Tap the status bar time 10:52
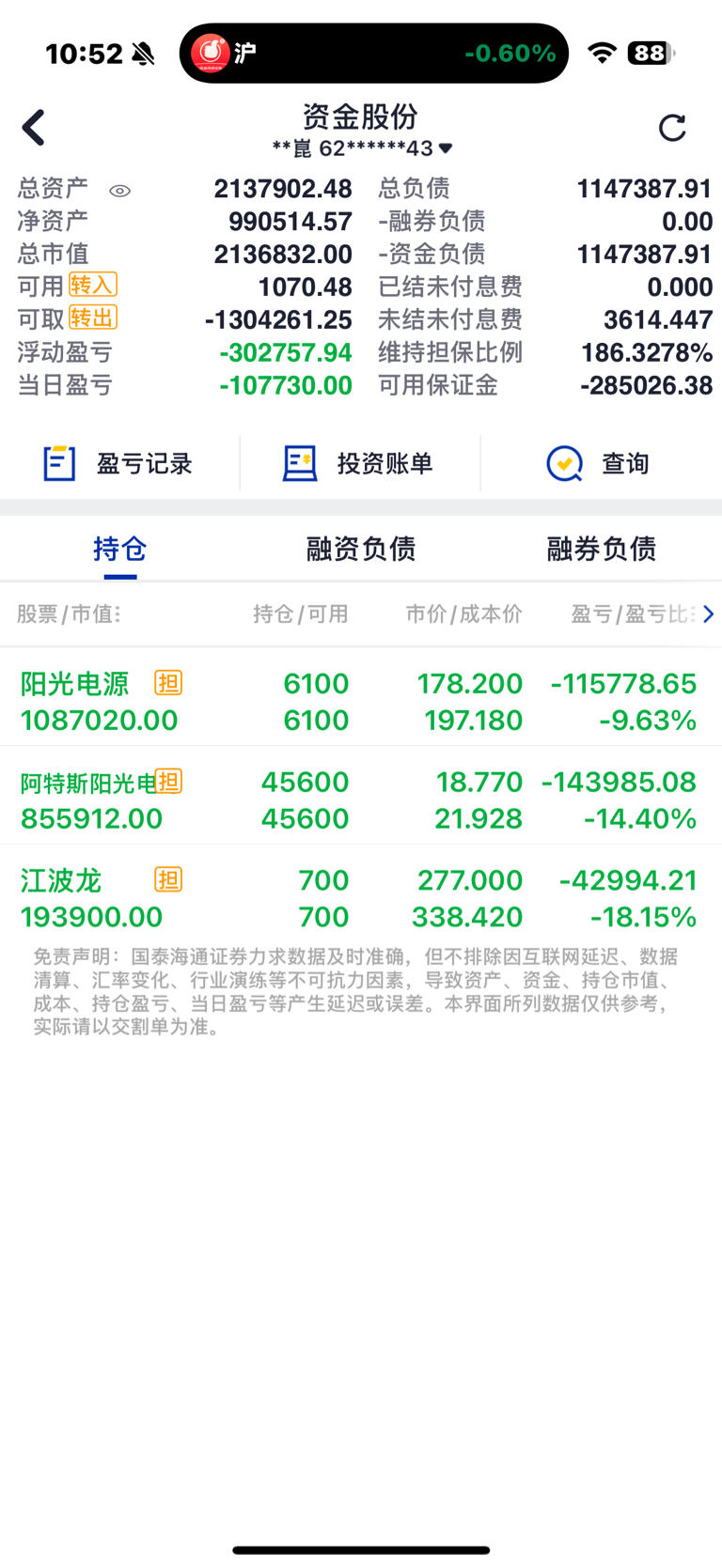Screen dimensions: 722x1568 (x=84, y=54)
